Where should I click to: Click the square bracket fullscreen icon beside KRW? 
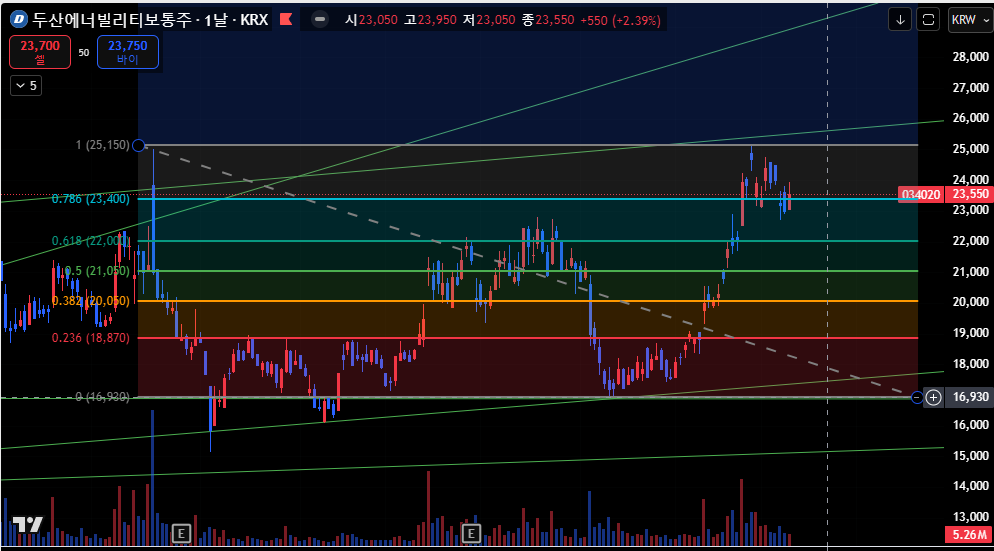pyautogui.click(x=928, y=20)
